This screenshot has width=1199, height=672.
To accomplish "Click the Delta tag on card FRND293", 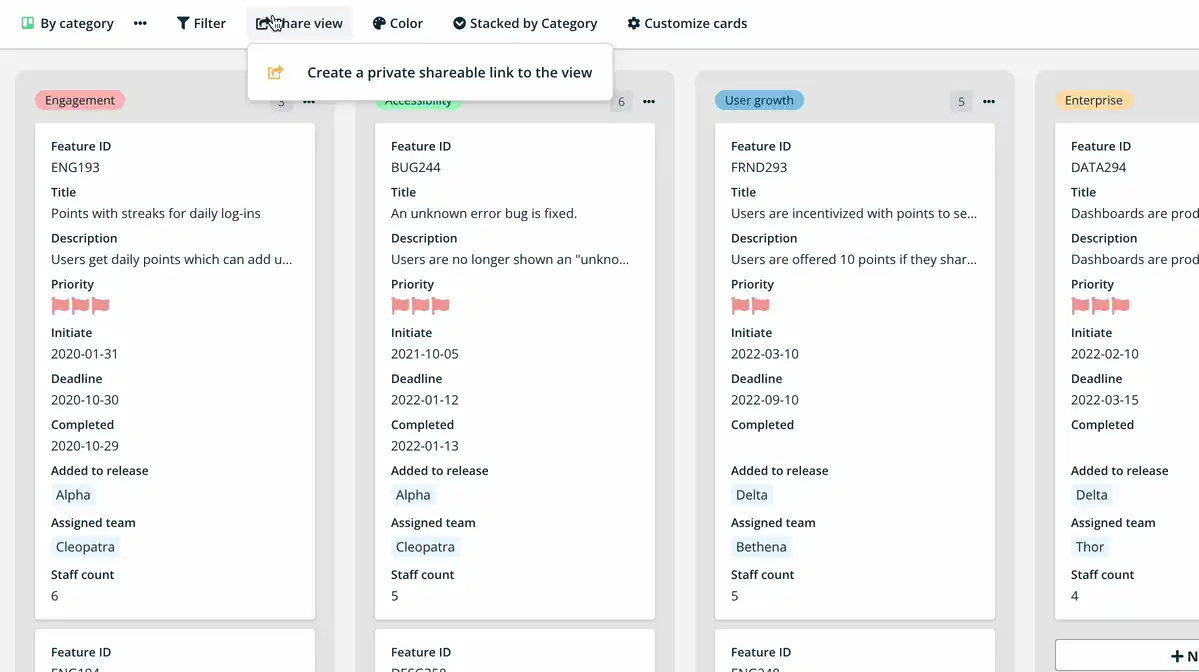I will pyautogui.click(x=751, y=494).
